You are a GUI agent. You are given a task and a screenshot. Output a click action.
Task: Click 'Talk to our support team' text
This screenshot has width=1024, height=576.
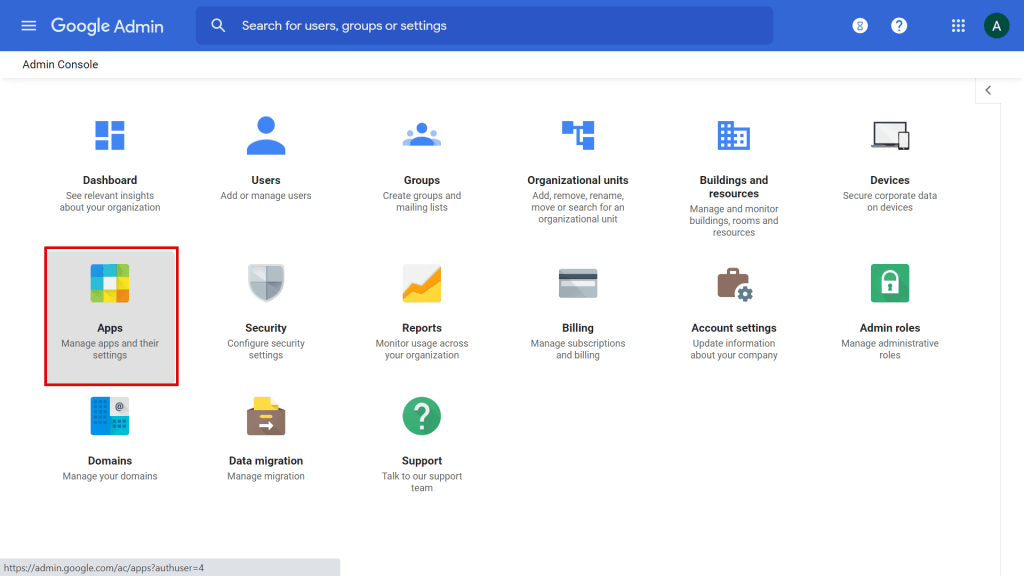point(422,483)
